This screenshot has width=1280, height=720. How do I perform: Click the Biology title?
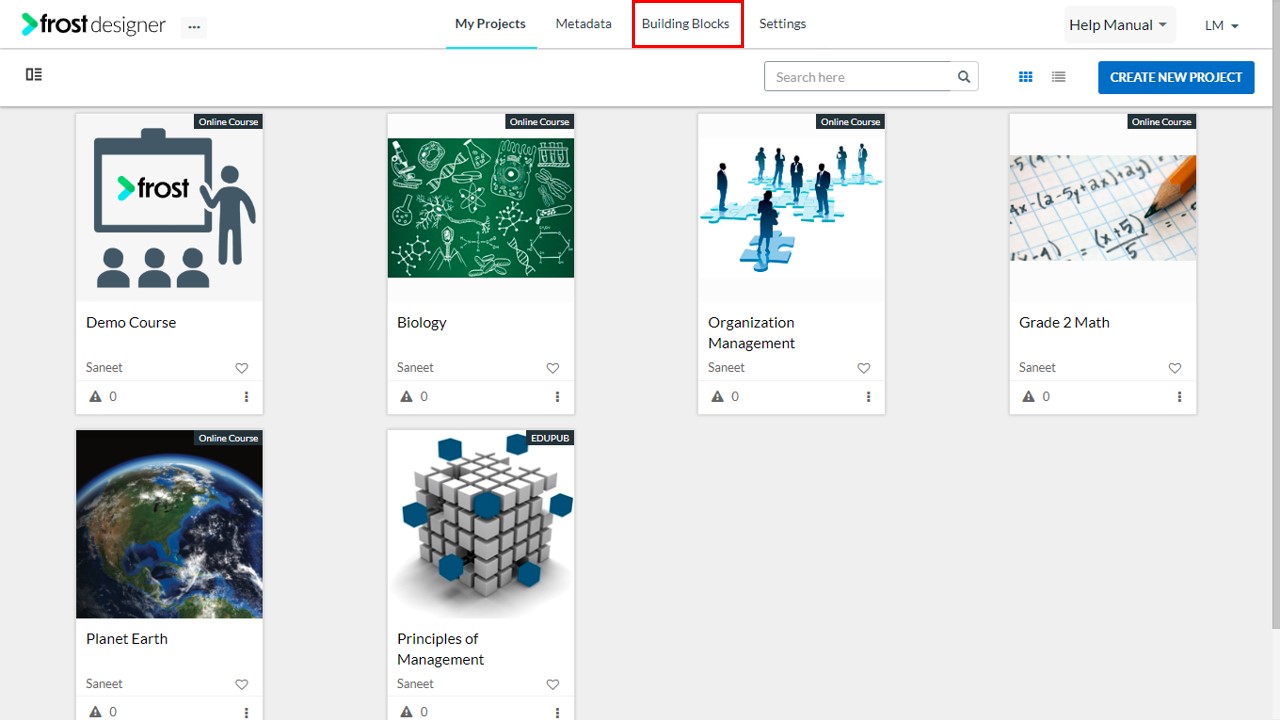pos(422,323)
